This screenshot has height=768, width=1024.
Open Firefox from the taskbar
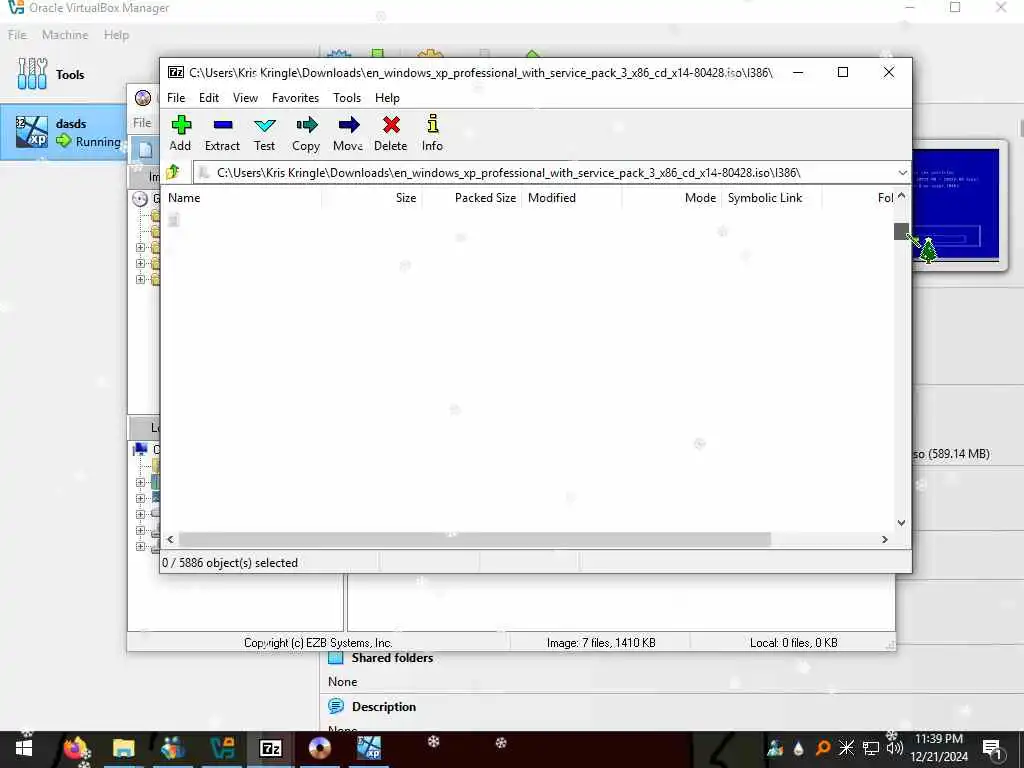[x=75, y=748]
